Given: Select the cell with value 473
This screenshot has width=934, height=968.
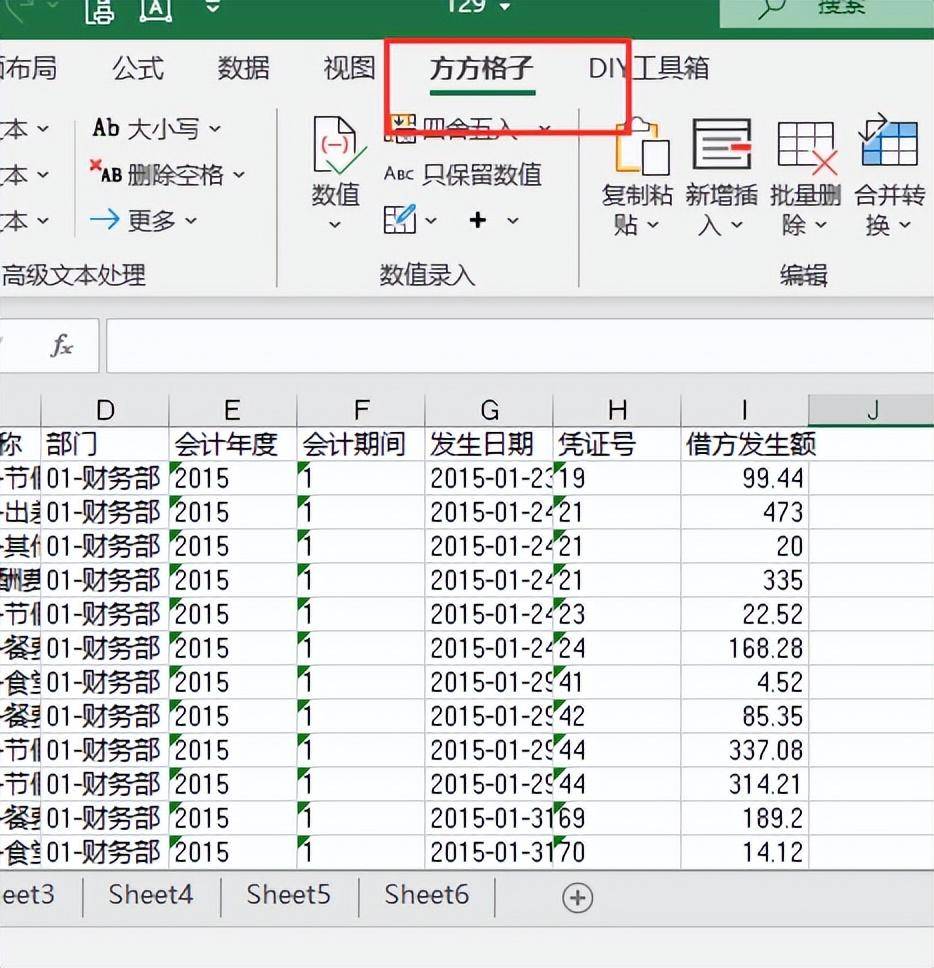Looking at the screenshot, I should 744,512.
